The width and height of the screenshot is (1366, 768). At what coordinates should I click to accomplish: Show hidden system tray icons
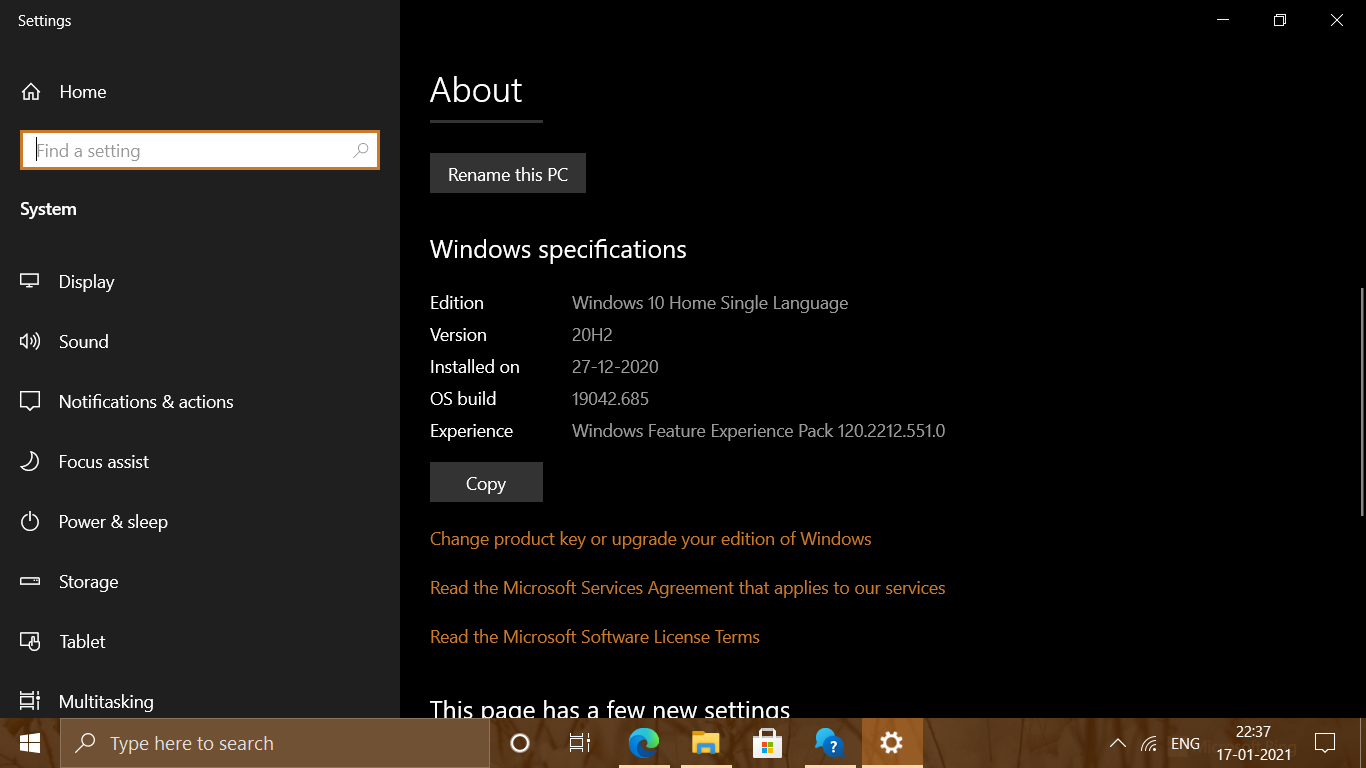(1118, 743)
